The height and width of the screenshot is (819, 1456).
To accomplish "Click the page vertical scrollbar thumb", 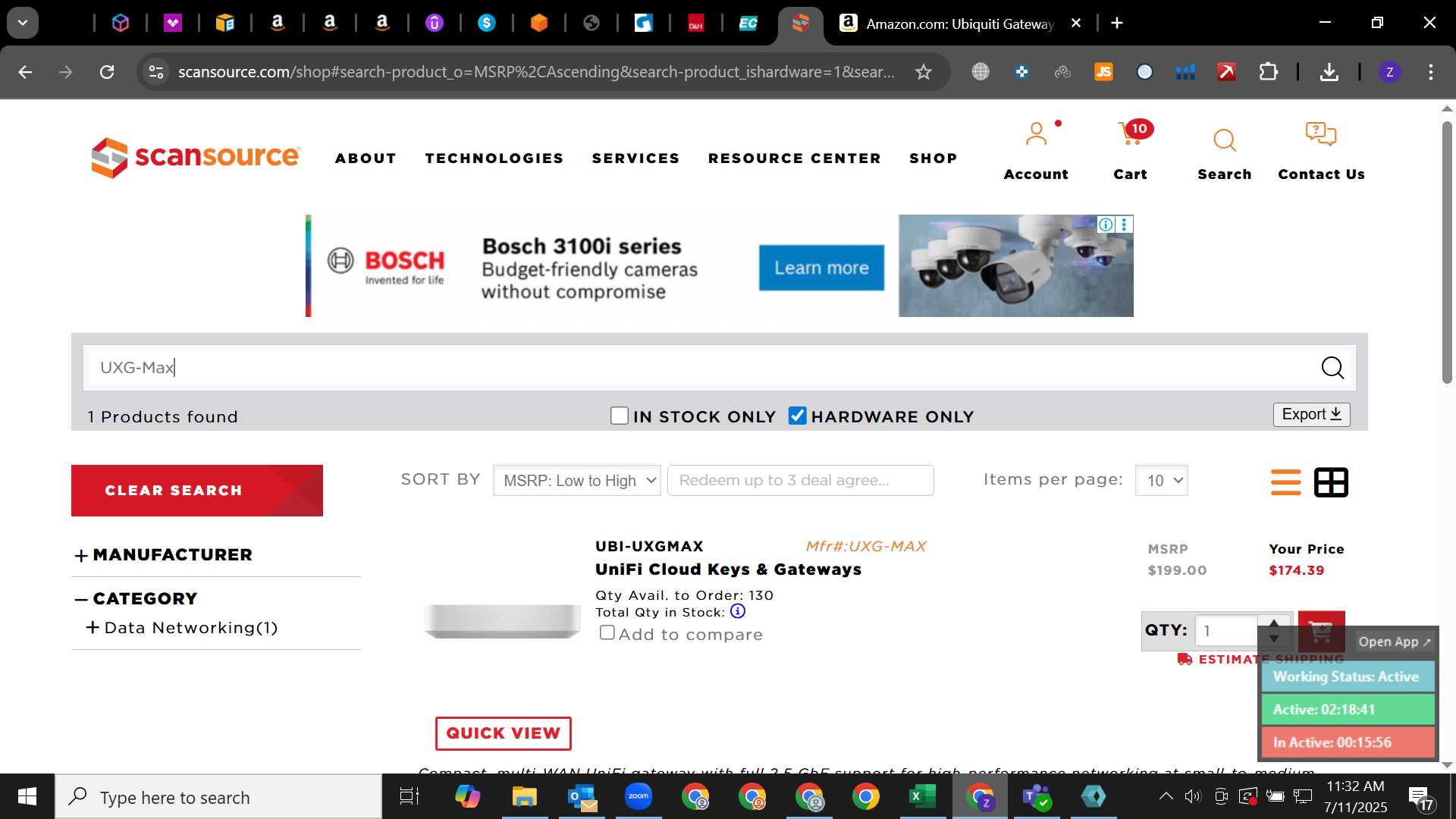I will (x=1447, y=253).
